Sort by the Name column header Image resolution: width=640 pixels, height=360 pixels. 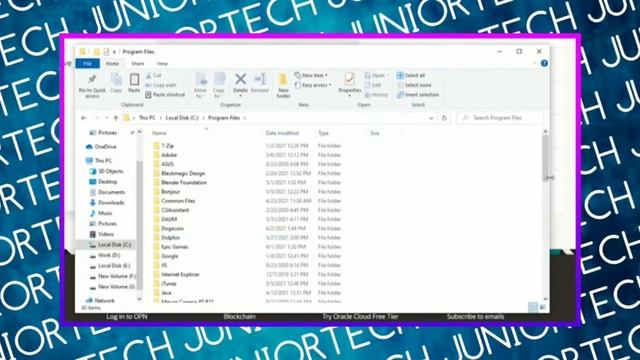159,133
